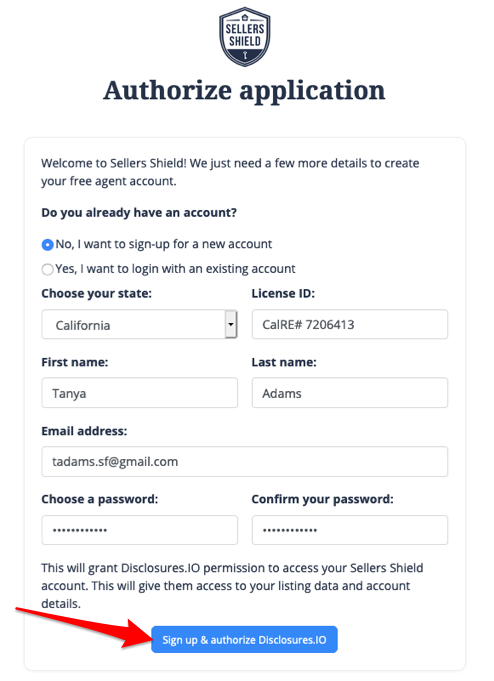Click the "Confirm your password" label
The height and width of the screenshot is (681, 494).
322,499
